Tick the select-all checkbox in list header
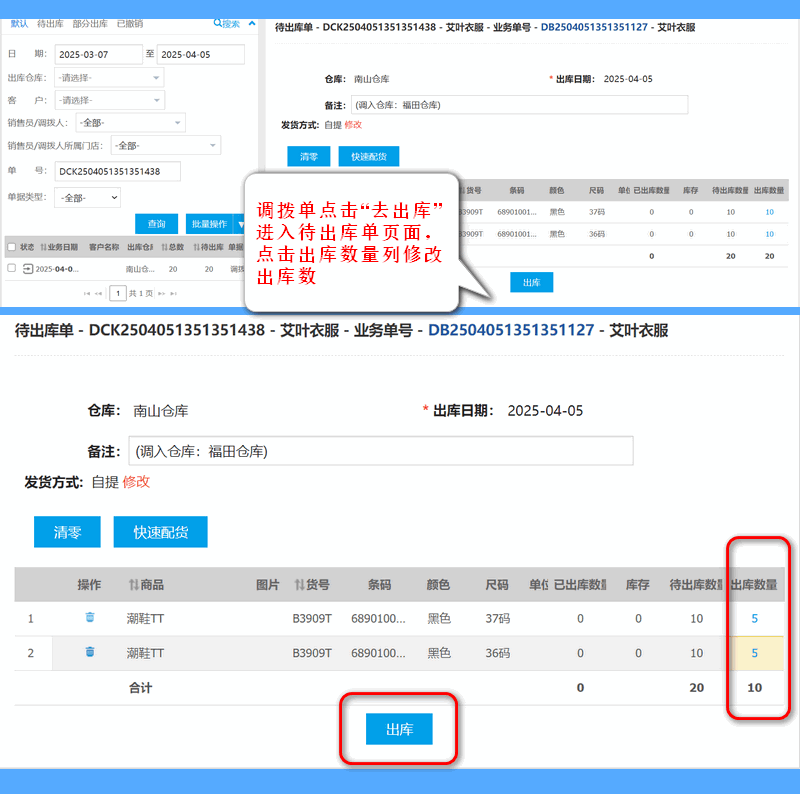Image resolution: width=800 pixels, height=794 pixels. pos(12,247)
